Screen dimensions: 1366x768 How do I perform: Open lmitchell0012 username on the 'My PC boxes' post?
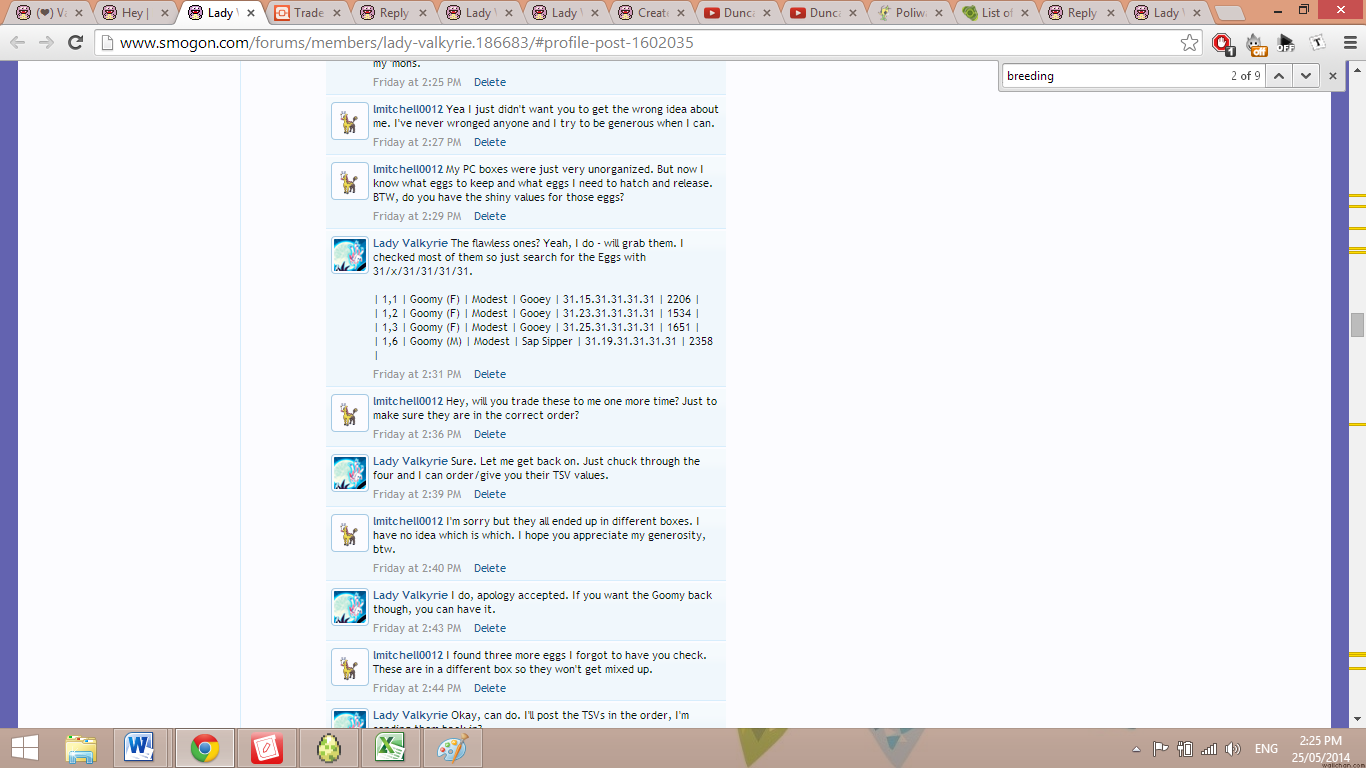point(407,169)
